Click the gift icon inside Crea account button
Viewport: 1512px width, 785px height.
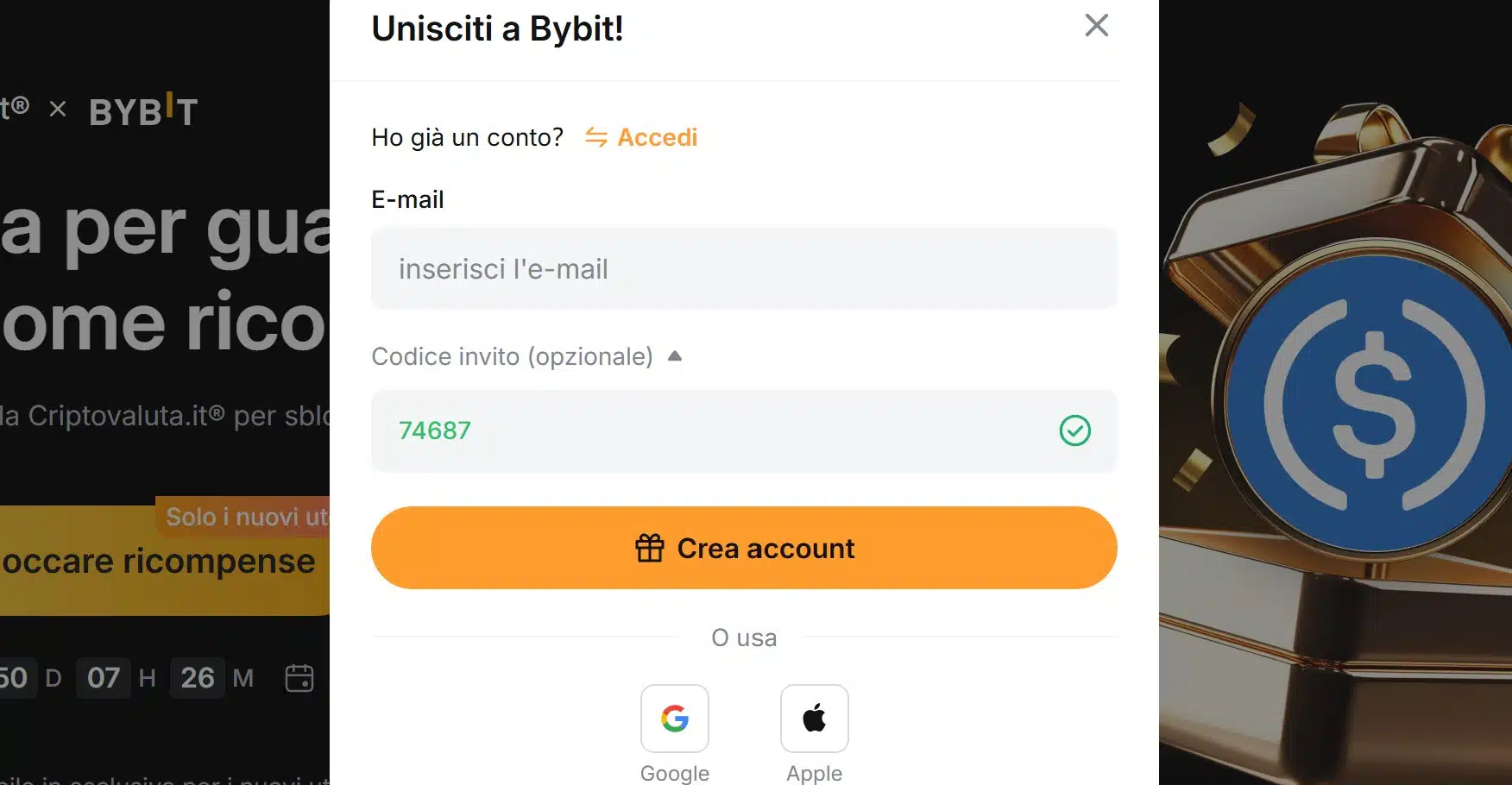[x=649, y=547]
